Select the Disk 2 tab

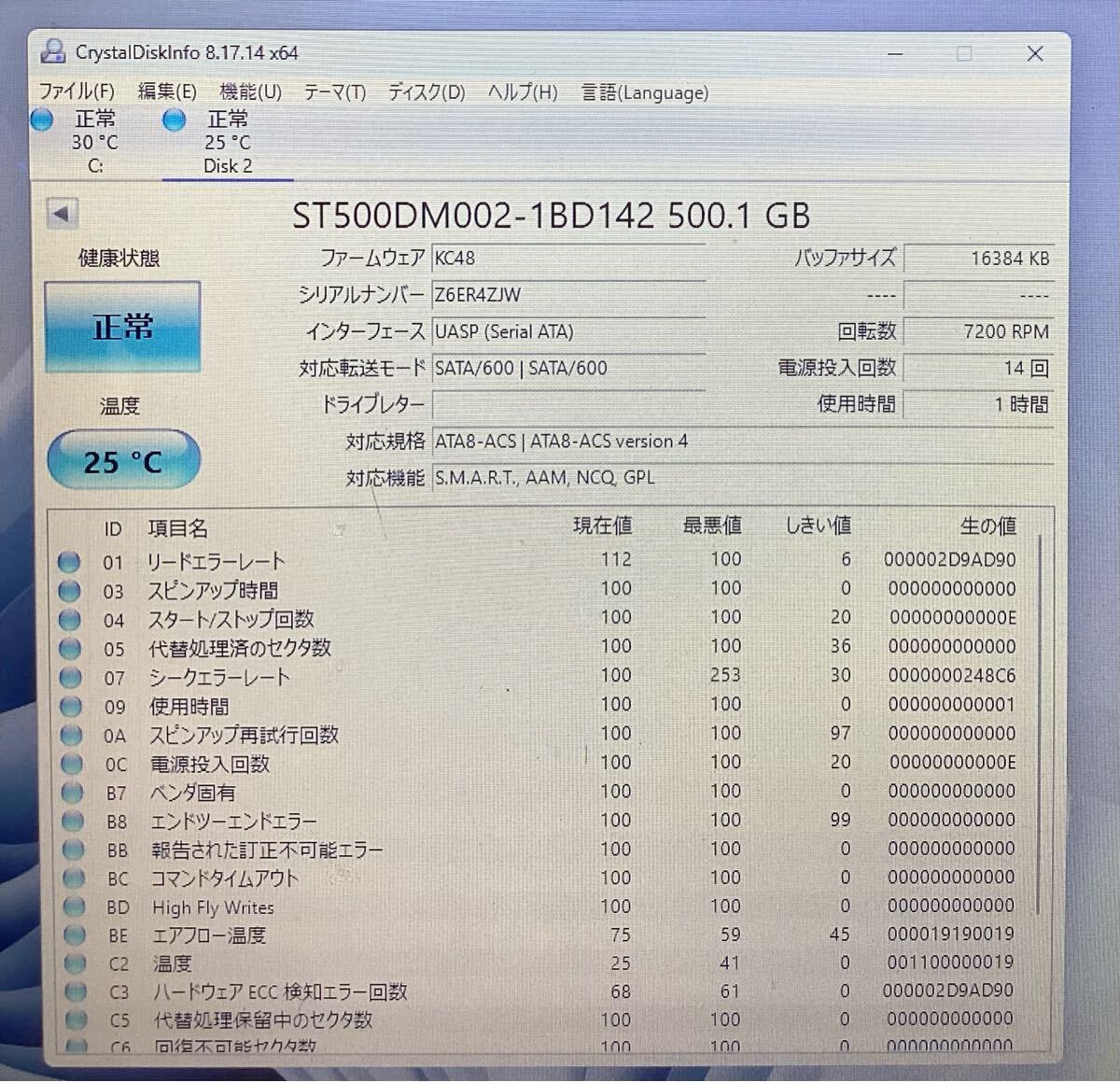tap(227, 142)
